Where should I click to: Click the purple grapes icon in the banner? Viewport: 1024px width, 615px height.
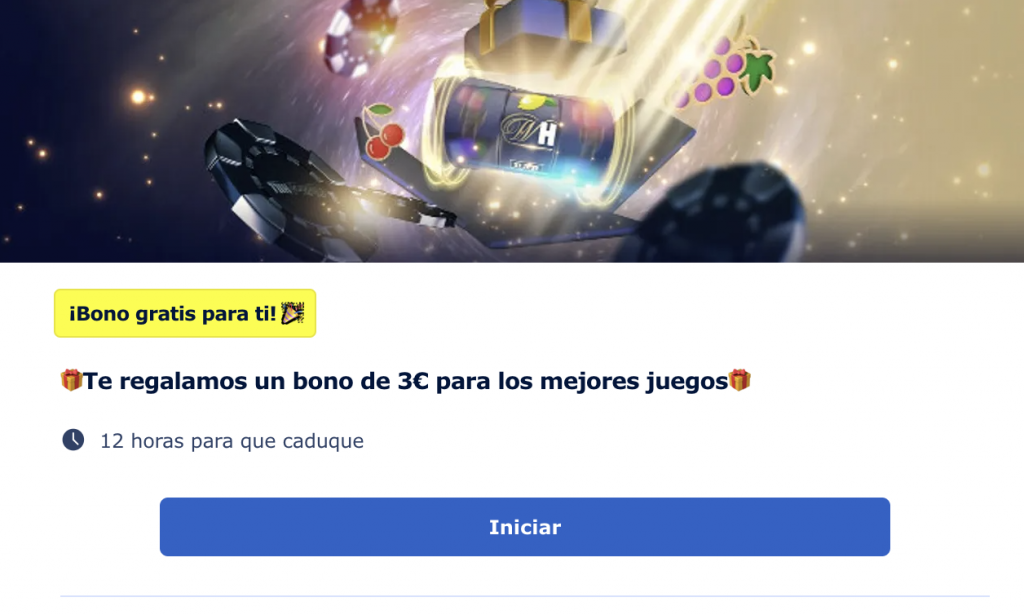[x=722, y=71]
